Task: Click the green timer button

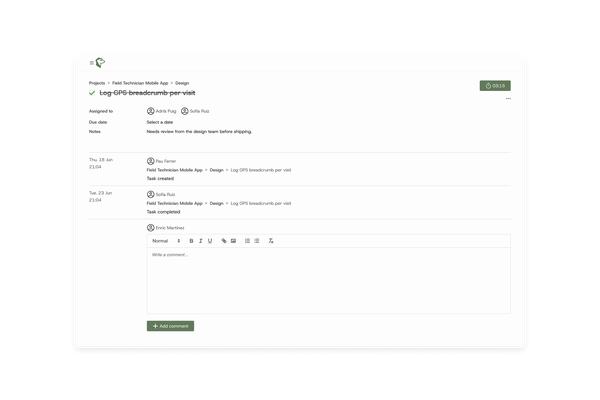Action: click(x=495, y=86)
